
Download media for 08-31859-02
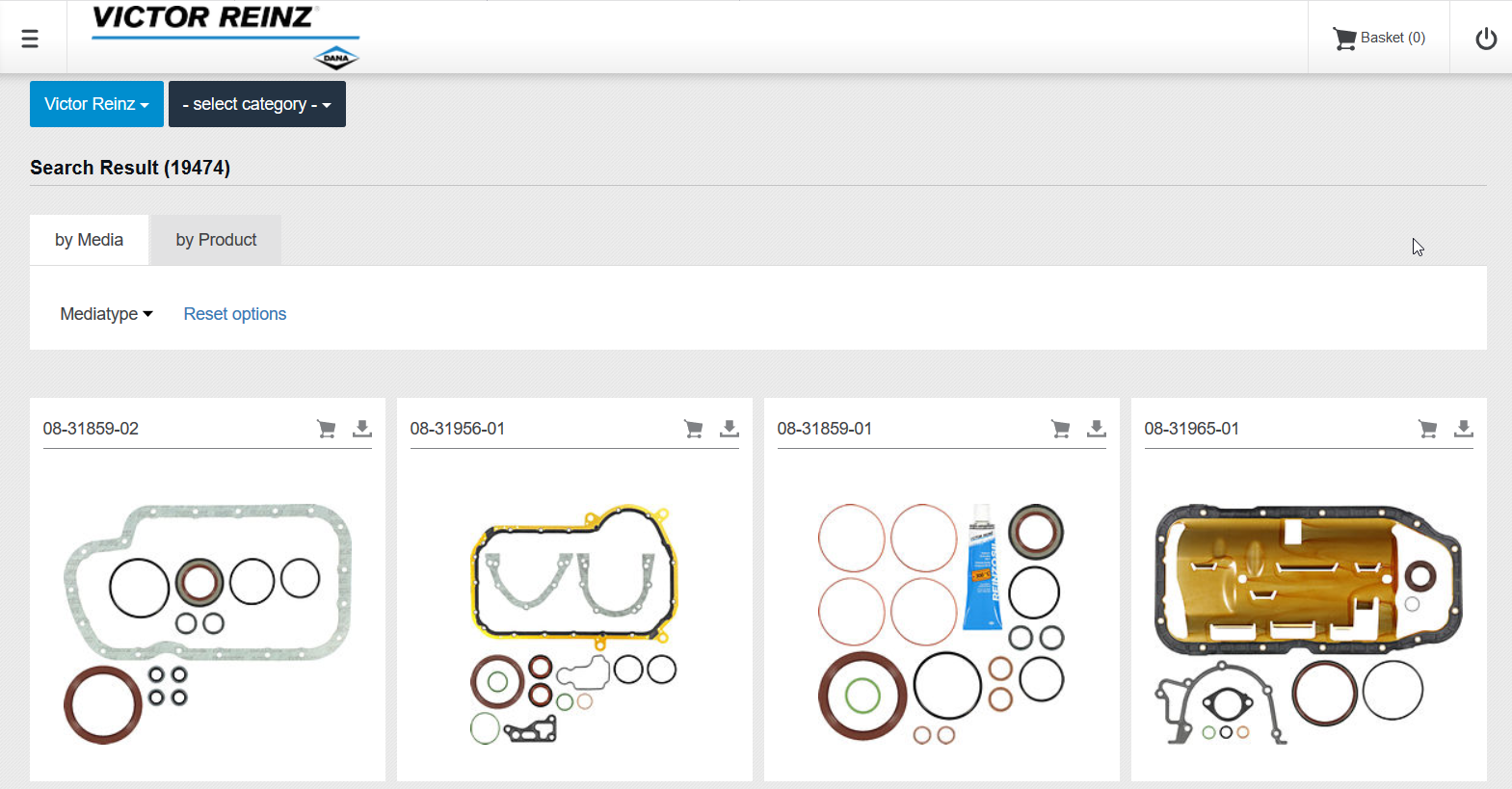[362, 429]
